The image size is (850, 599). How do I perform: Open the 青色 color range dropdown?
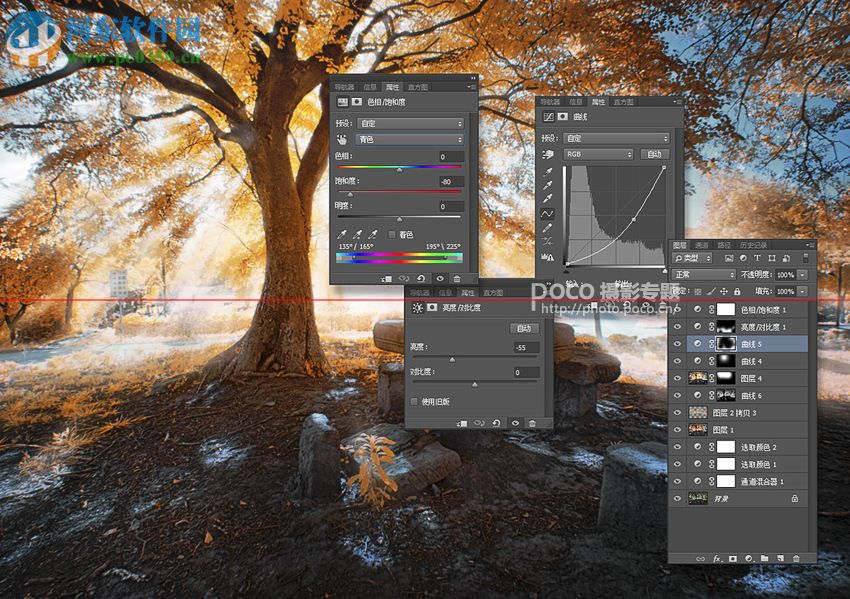click(x=410, y=139)
